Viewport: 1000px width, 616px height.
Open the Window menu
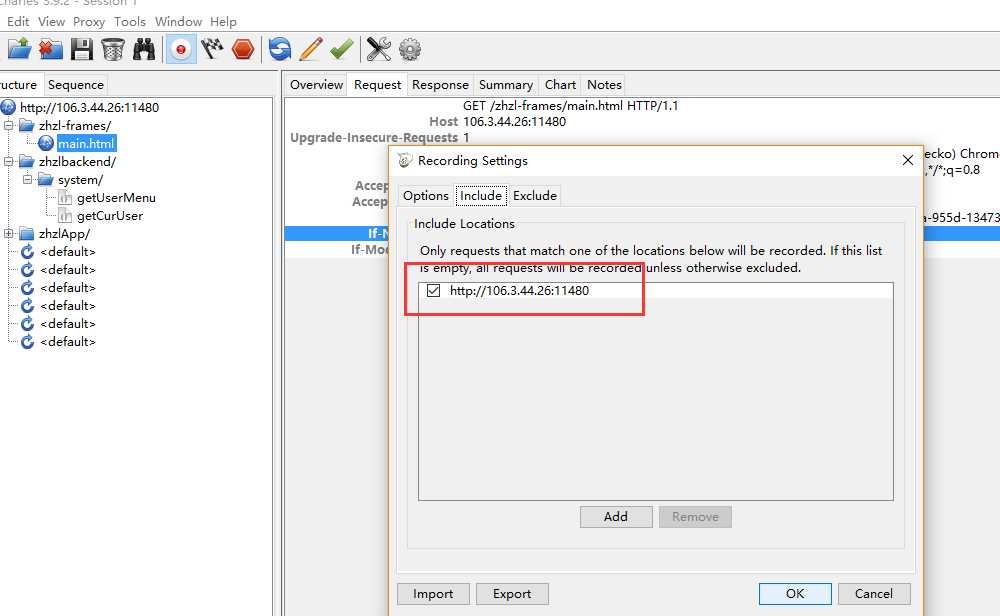click(x=179, y=22)
